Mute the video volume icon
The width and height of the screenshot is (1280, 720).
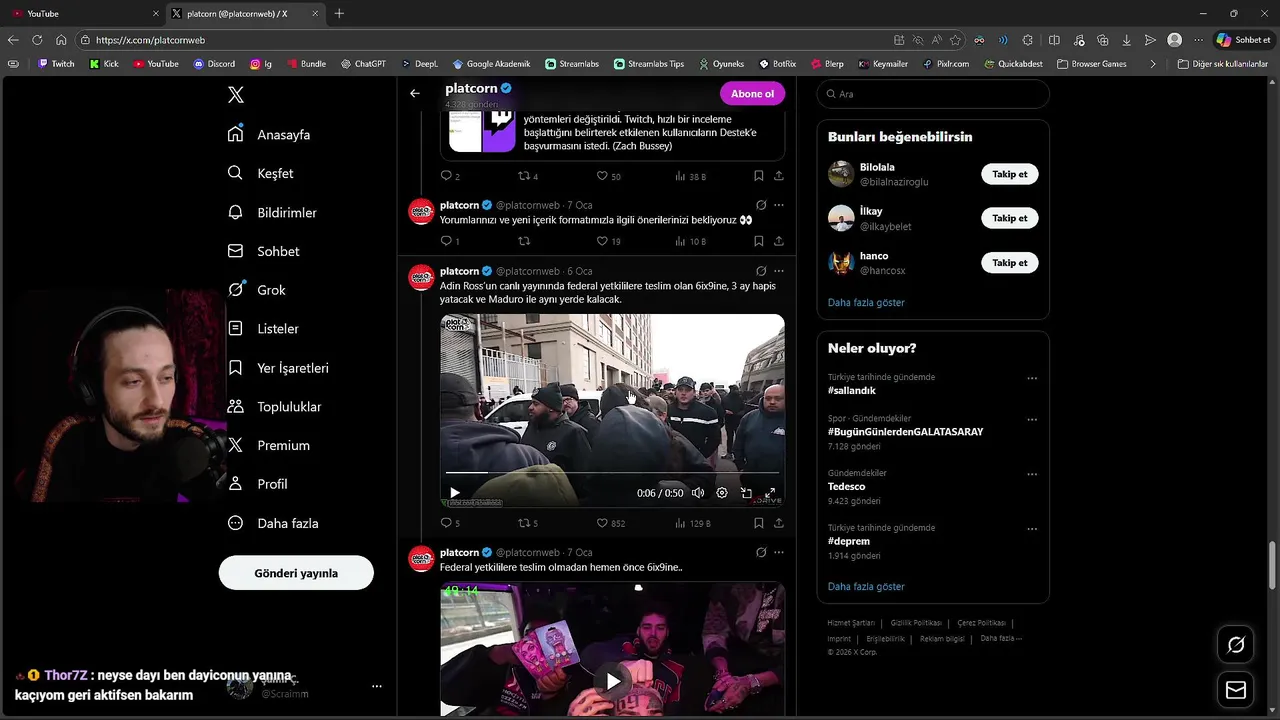(x=698, y=493)
